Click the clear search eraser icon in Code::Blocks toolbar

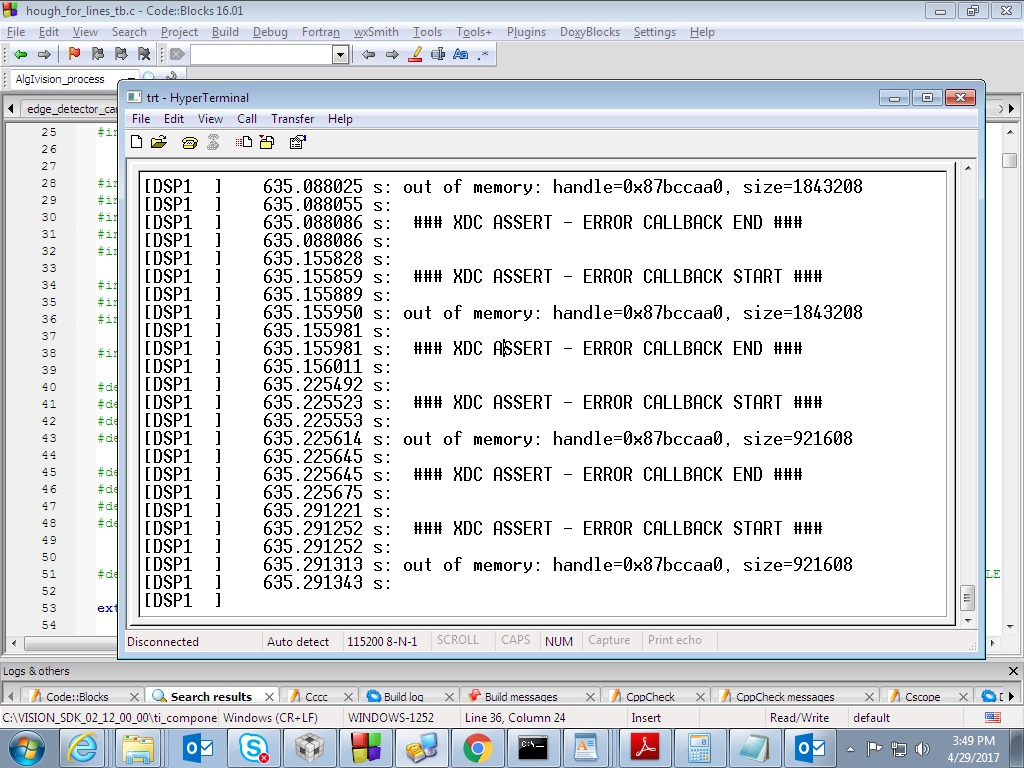pos(177,54)
